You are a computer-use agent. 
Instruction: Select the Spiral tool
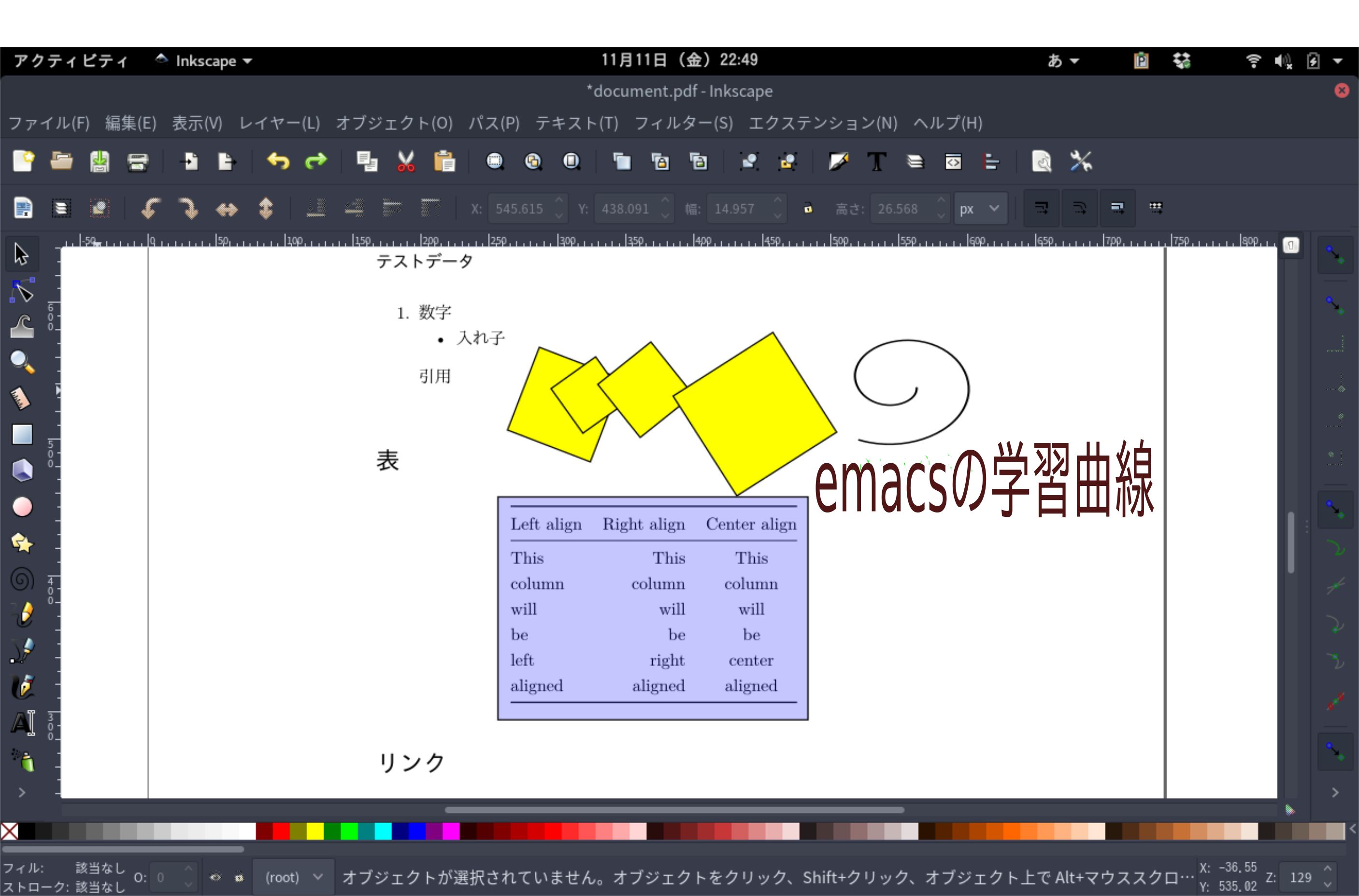pos(22,580)
